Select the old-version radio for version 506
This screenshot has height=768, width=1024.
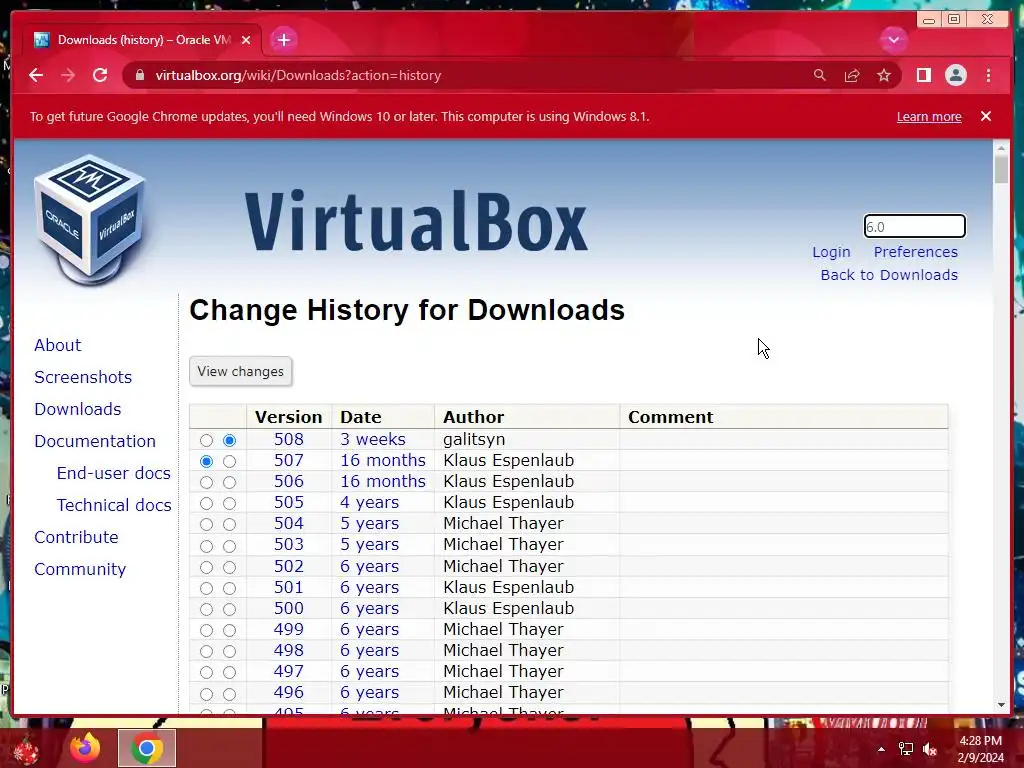pos(206,482)
